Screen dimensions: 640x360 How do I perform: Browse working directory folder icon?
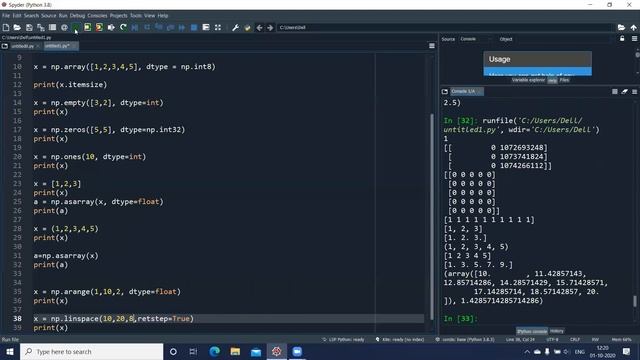coord(621,27)
